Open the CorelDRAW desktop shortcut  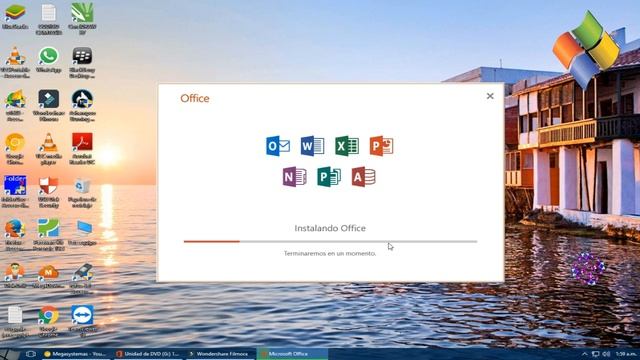pos(82,18)
